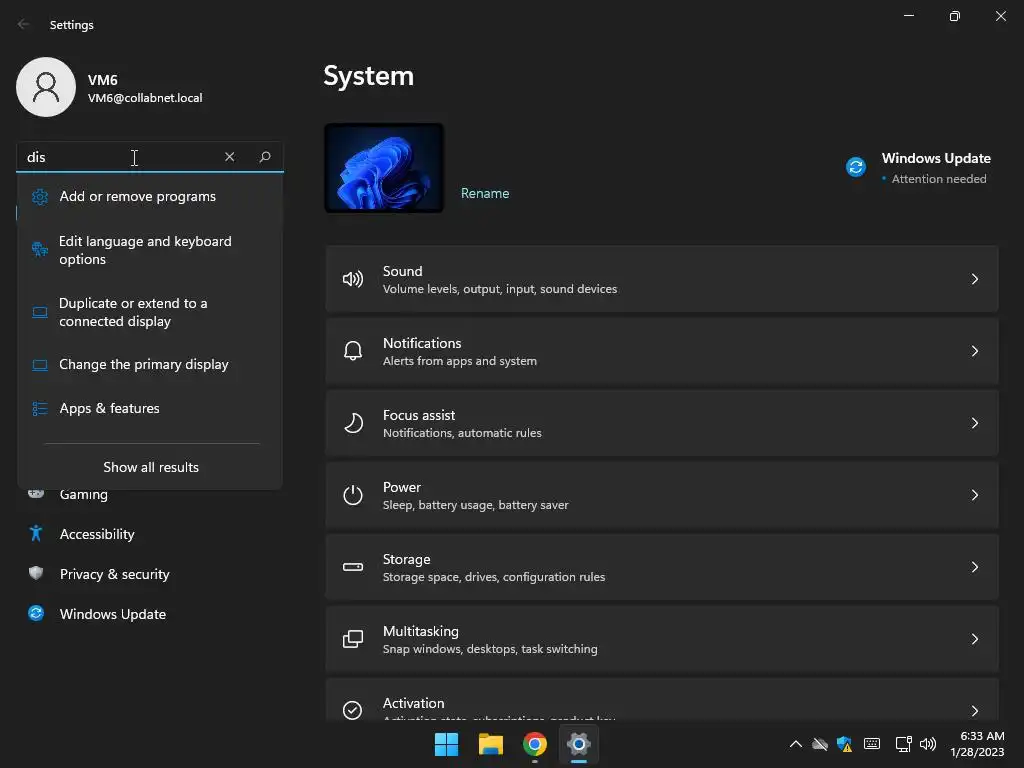1024x768 pixels.
Task: Click 'Alerts from apps and system' text
Action: 460,360
